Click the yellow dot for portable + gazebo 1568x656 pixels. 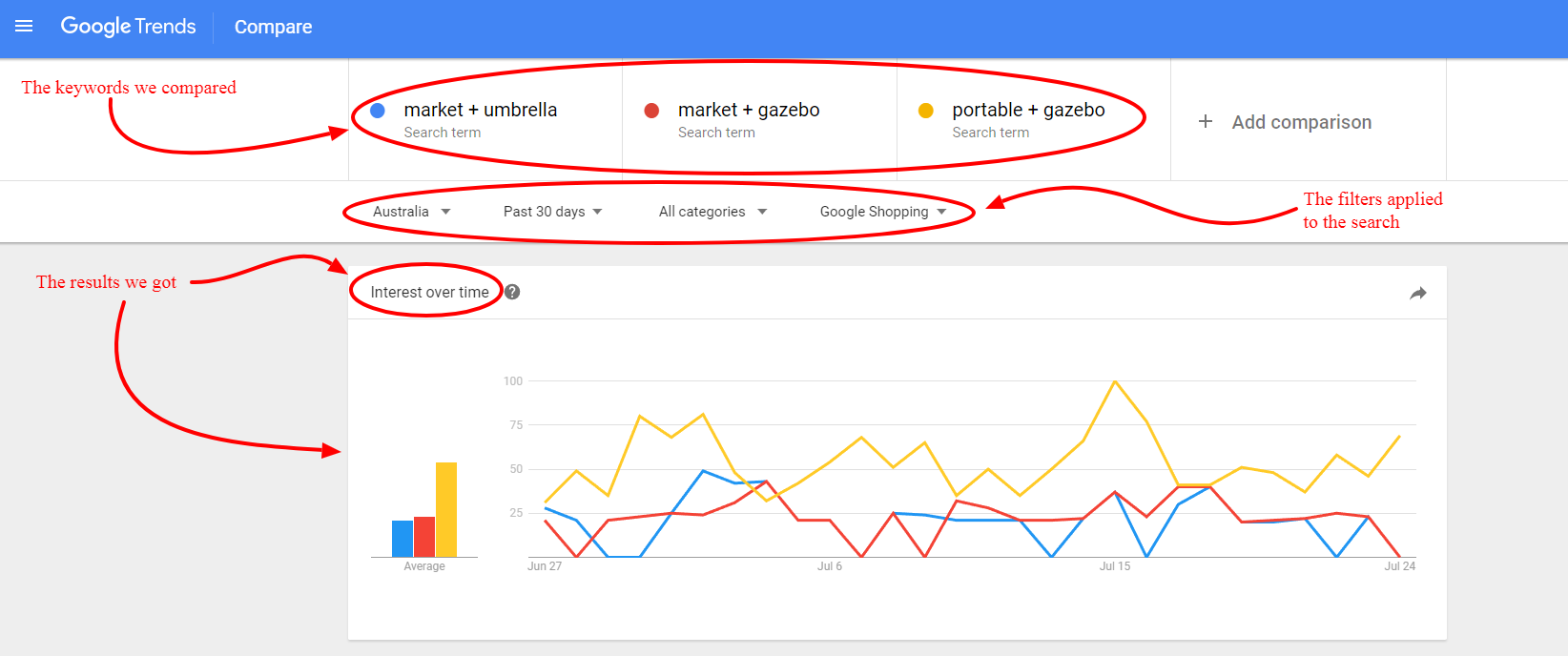[x=926, y=111]
